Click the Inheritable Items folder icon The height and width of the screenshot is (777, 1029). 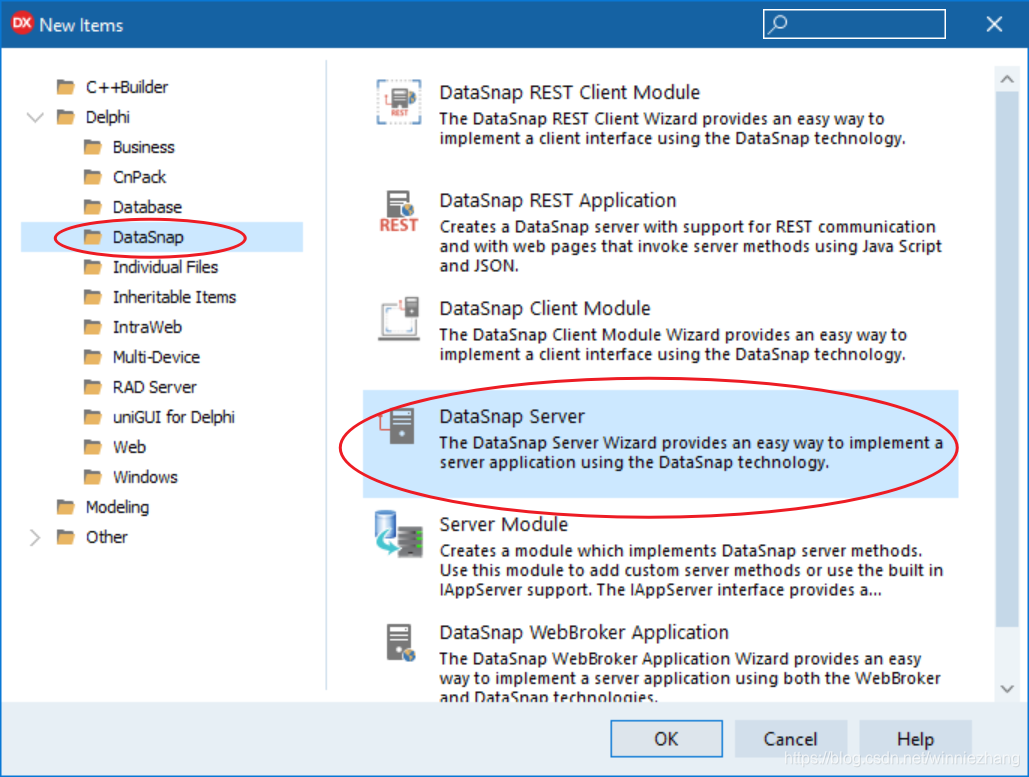point(93,297)
